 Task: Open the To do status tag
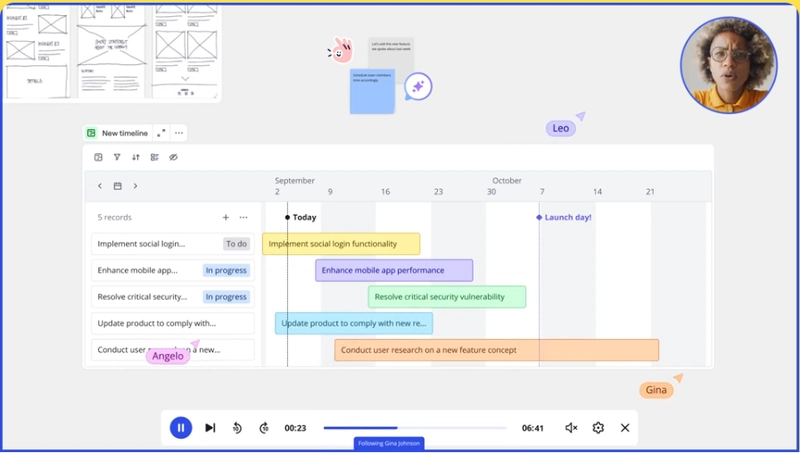tap(236, 244)
